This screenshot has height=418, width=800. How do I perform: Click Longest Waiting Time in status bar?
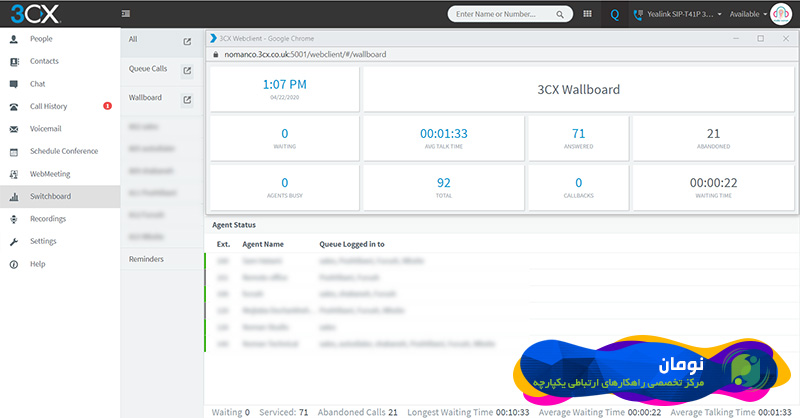pos(468,412)
